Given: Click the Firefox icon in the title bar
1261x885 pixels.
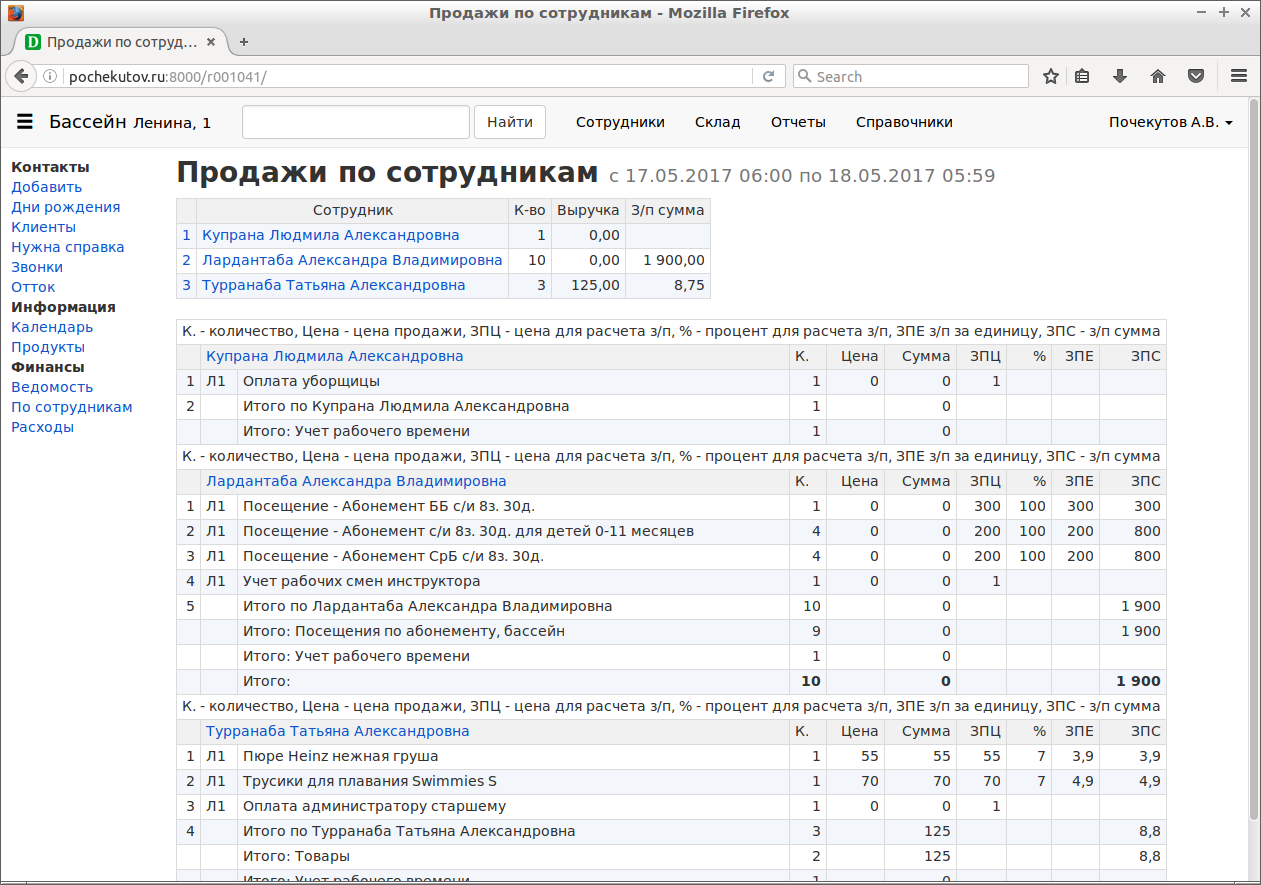Looking at the screenshot, I should click(16, 13).
